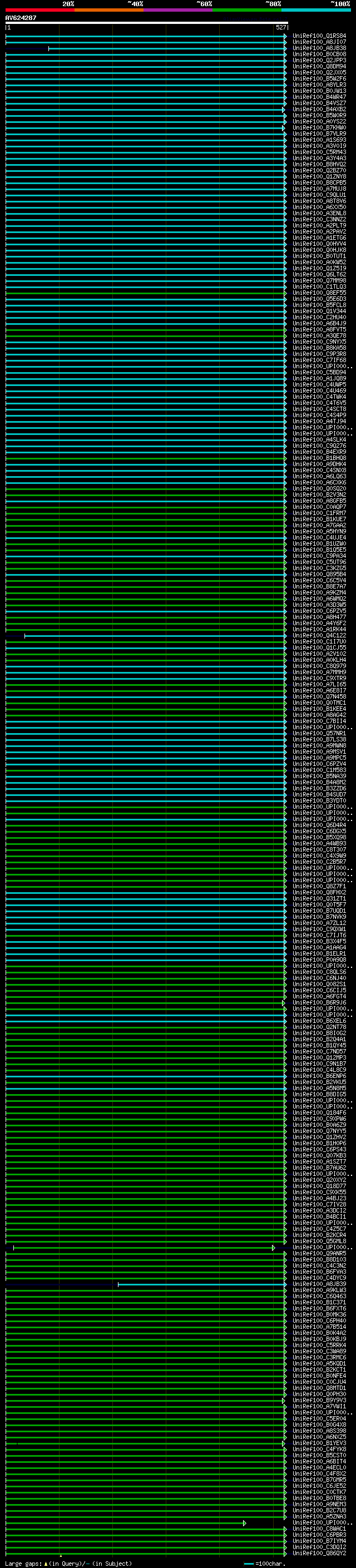Select the UniRef100_A3Y4A3 label
The image size is (356, 1568).
pos(319,159)
